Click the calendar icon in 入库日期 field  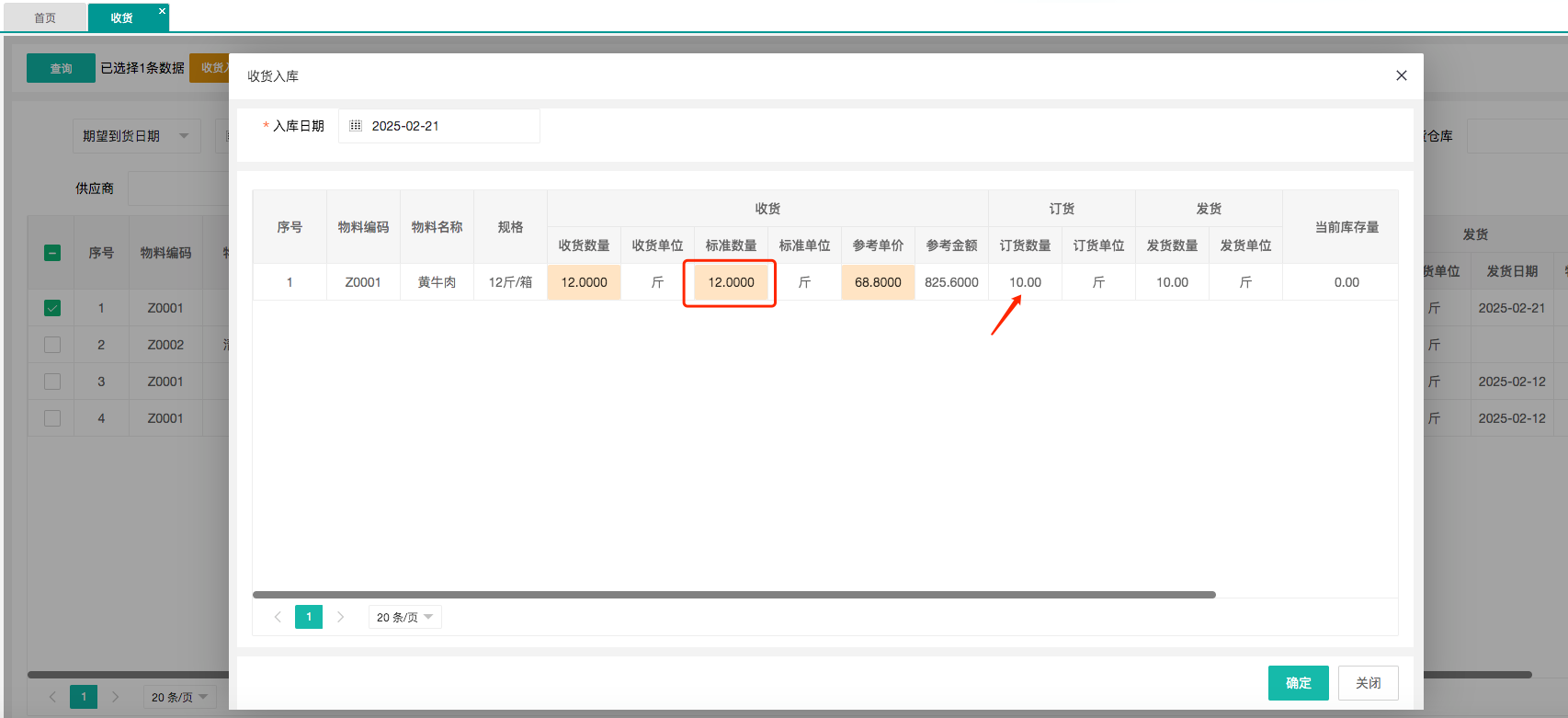356,126
